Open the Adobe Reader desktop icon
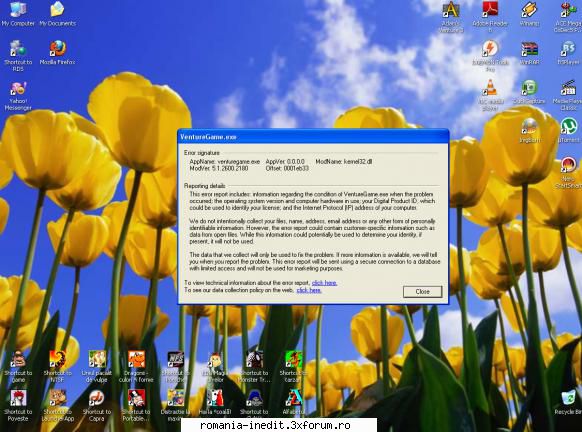 490,17
